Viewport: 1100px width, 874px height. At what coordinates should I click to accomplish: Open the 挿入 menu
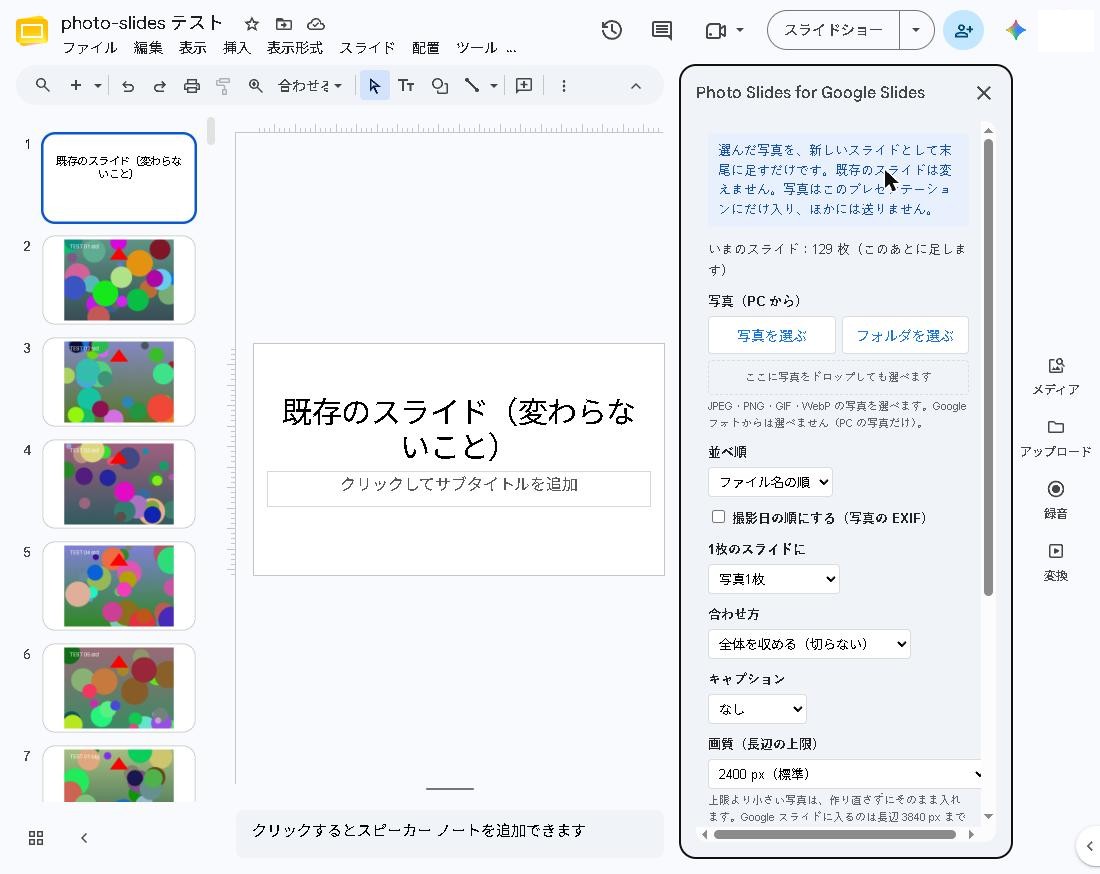click(236, 48)
